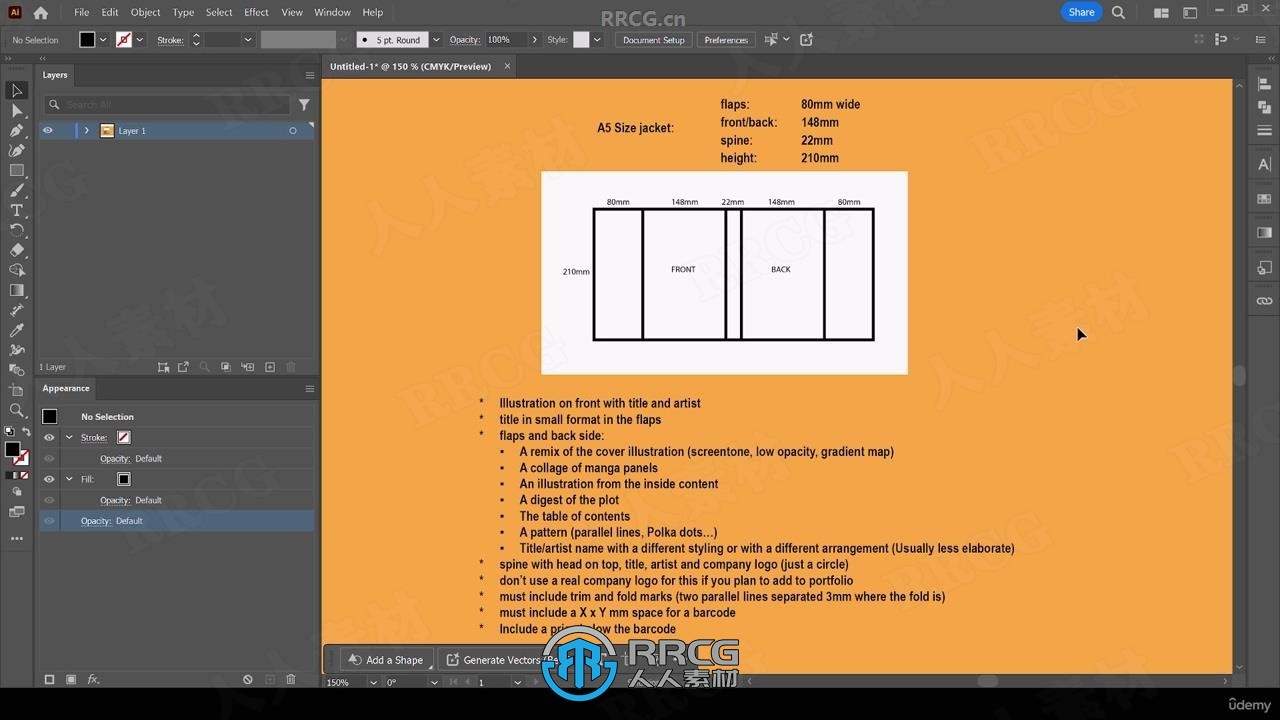Add new effect fx in Appearance

93,679
